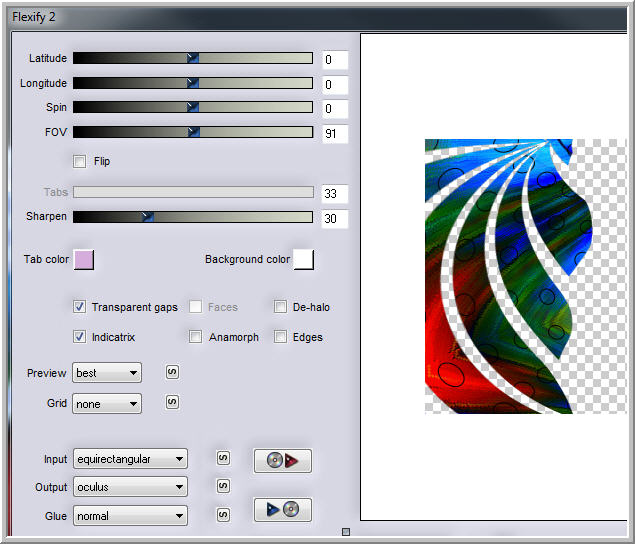Click the Sharpen slider handle

point(148,217)
